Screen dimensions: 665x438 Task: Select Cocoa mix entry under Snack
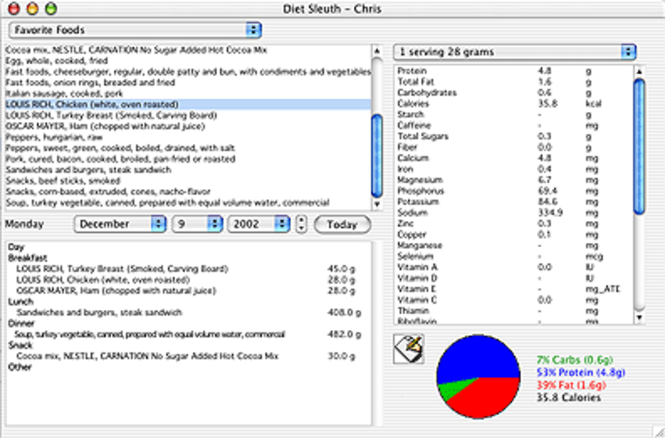[189, 356]
